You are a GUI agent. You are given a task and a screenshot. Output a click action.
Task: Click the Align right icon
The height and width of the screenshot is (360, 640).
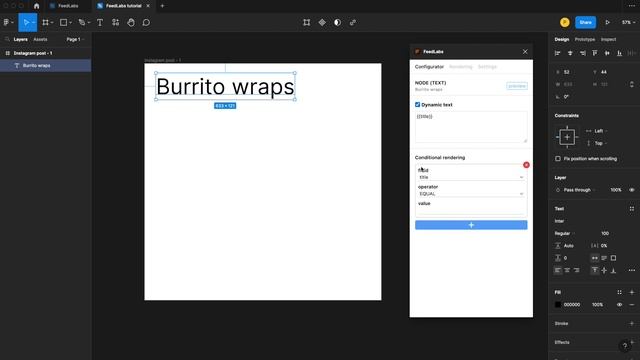tap(582, 53)
